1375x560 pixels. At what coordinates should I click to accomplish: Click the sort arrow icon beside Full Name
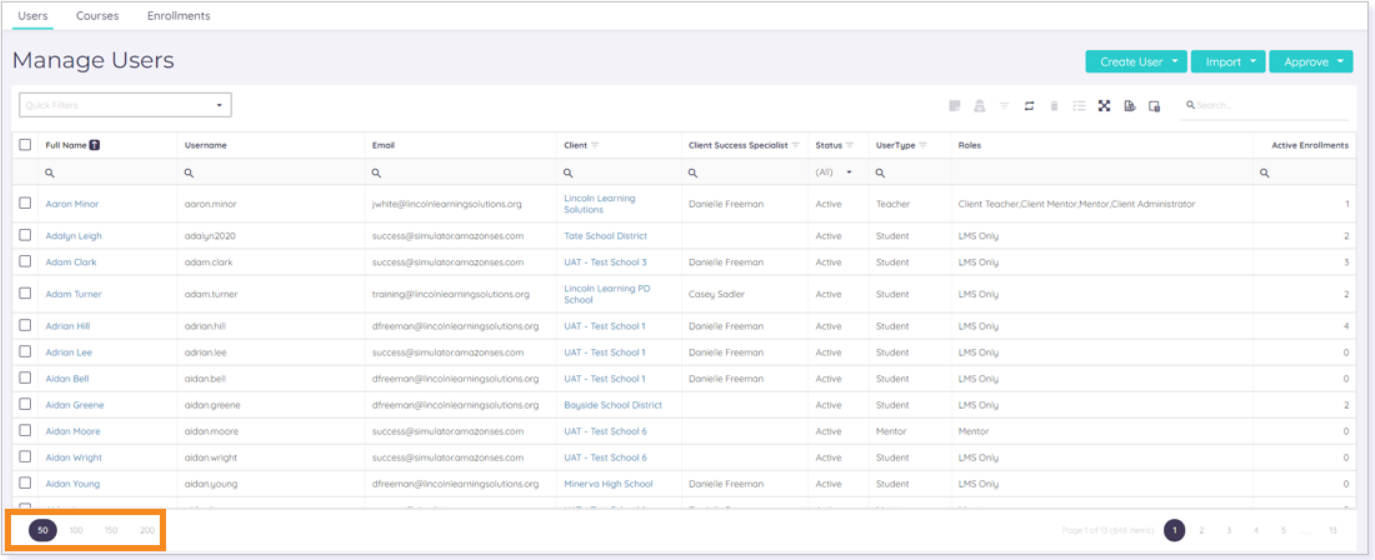(x=95, y=145)
